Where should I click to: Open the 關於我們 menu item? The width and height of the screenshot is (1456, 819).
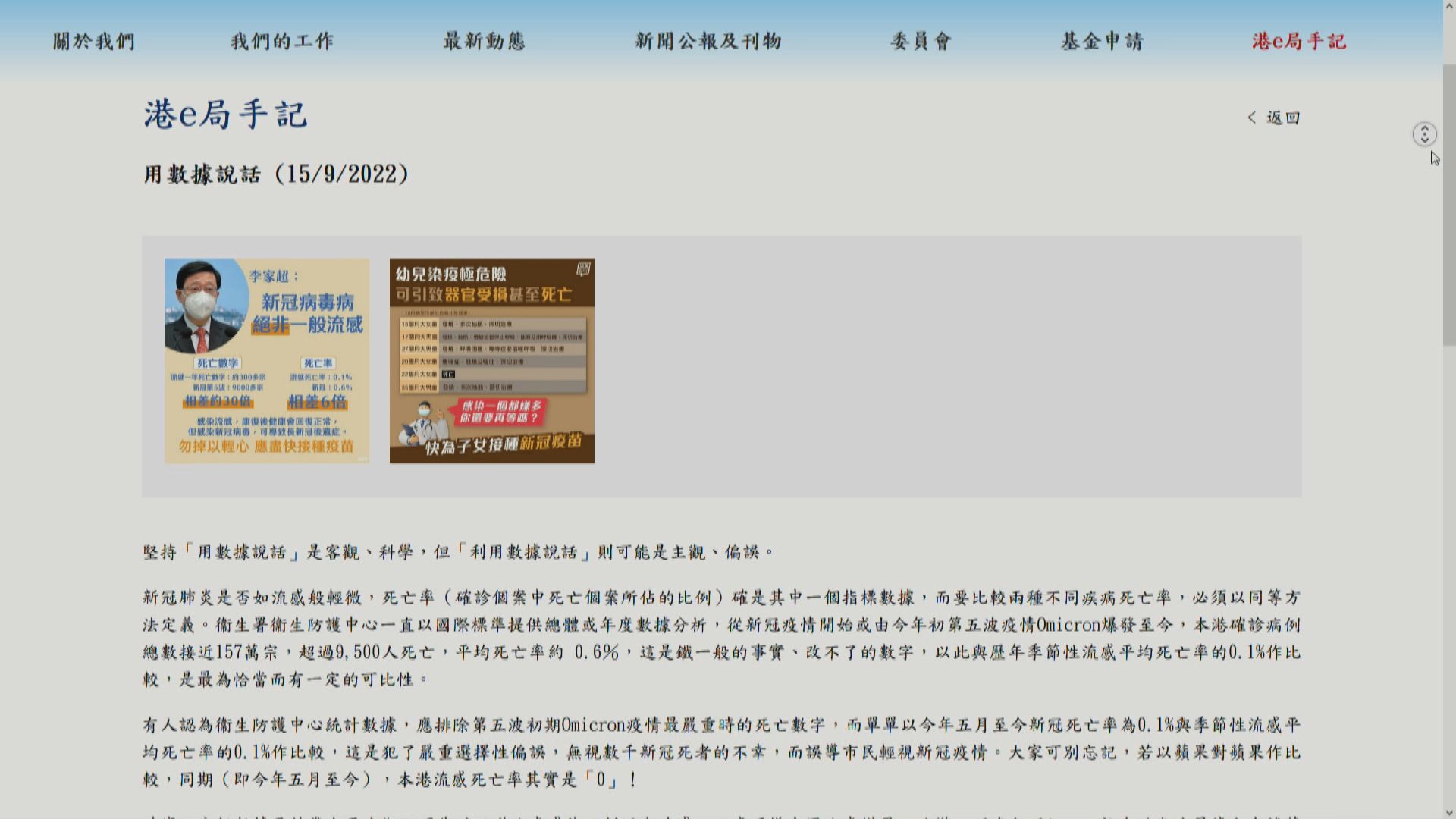click(94, 41)
